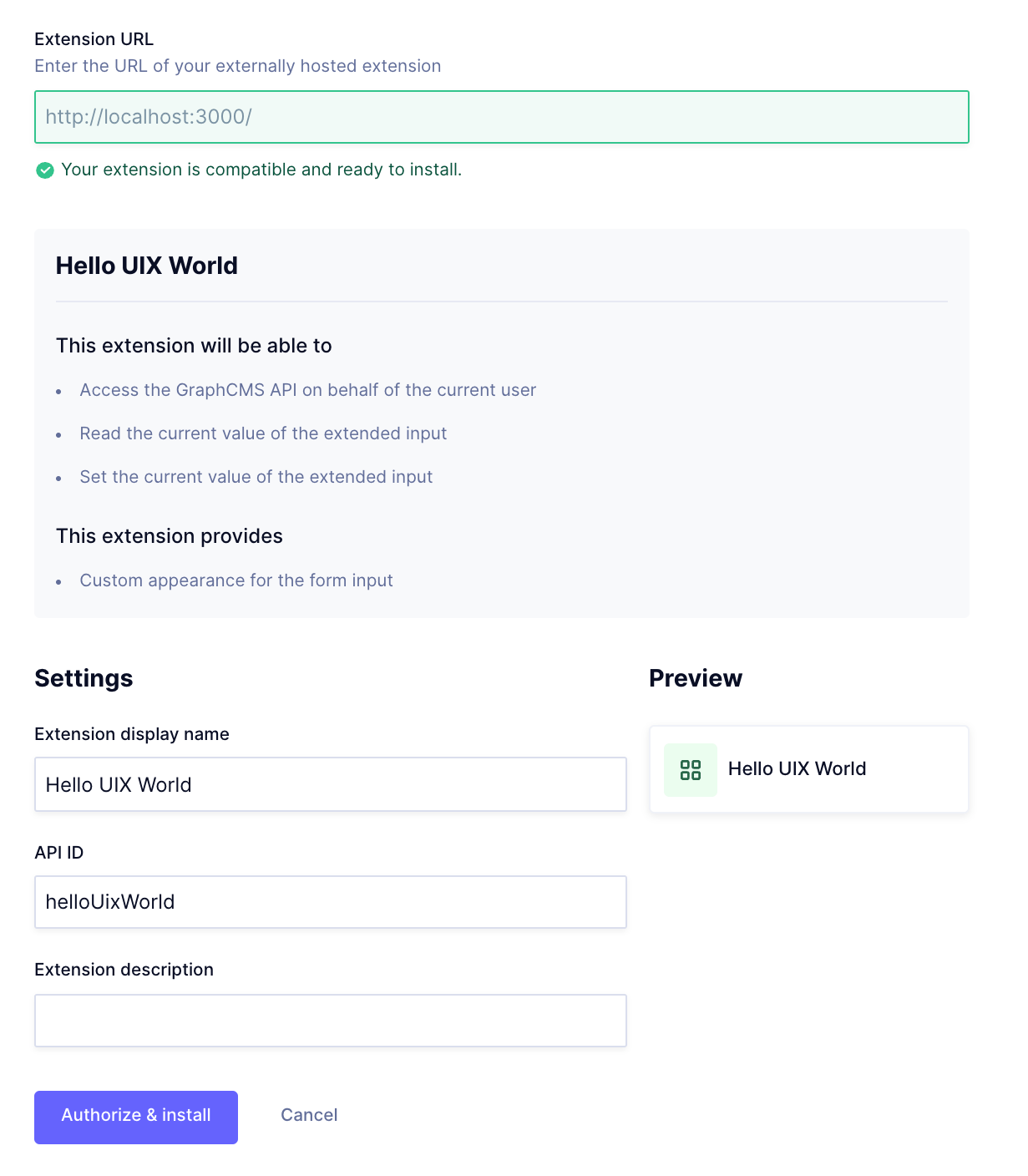Image resolution: width=1028 pixels, height=1176 pixels.
Task: Select the Settings section heading
Action: (84, 679)
